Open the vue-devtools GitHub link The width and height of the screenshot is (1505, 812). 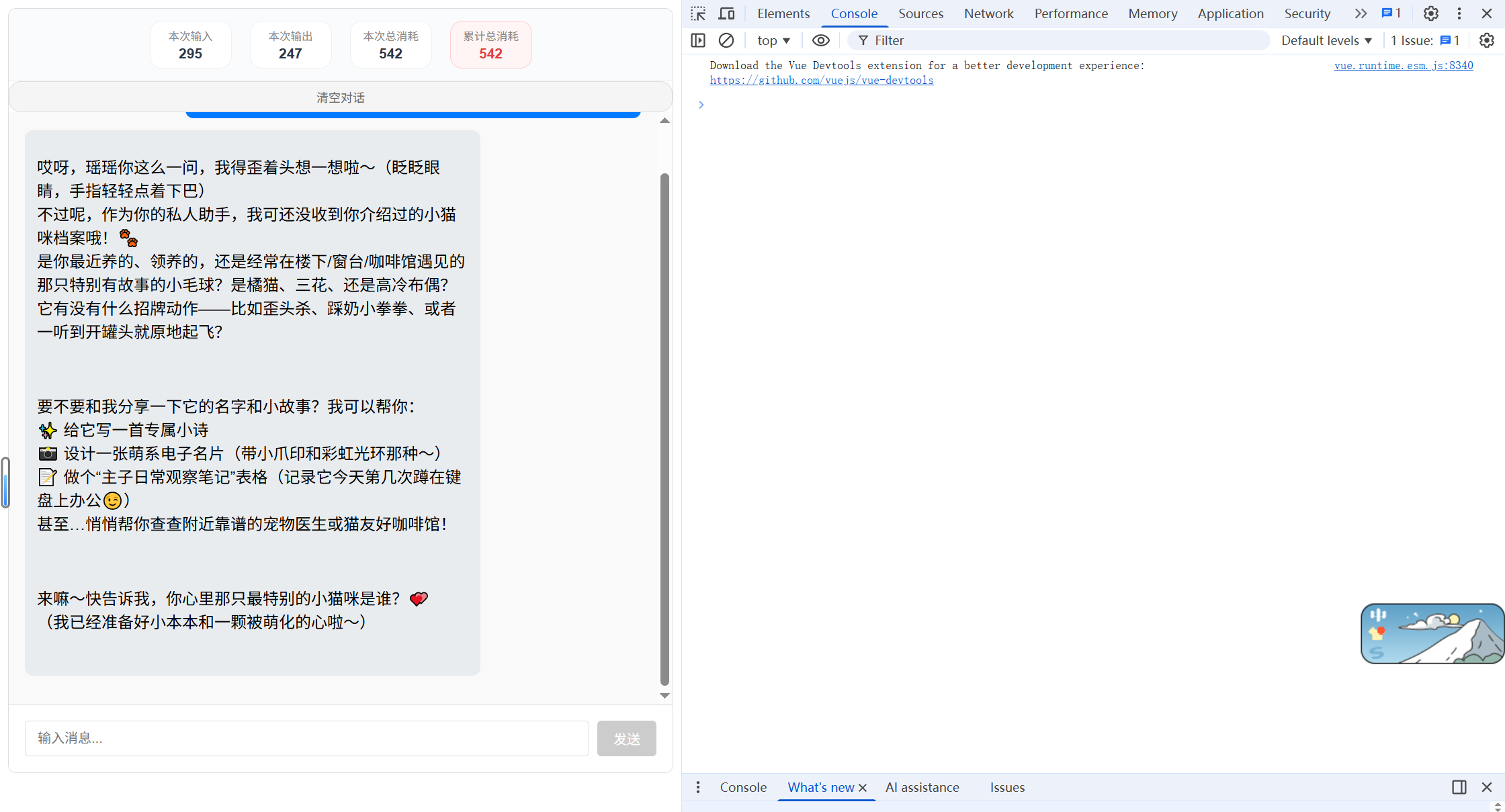(822, 80)
